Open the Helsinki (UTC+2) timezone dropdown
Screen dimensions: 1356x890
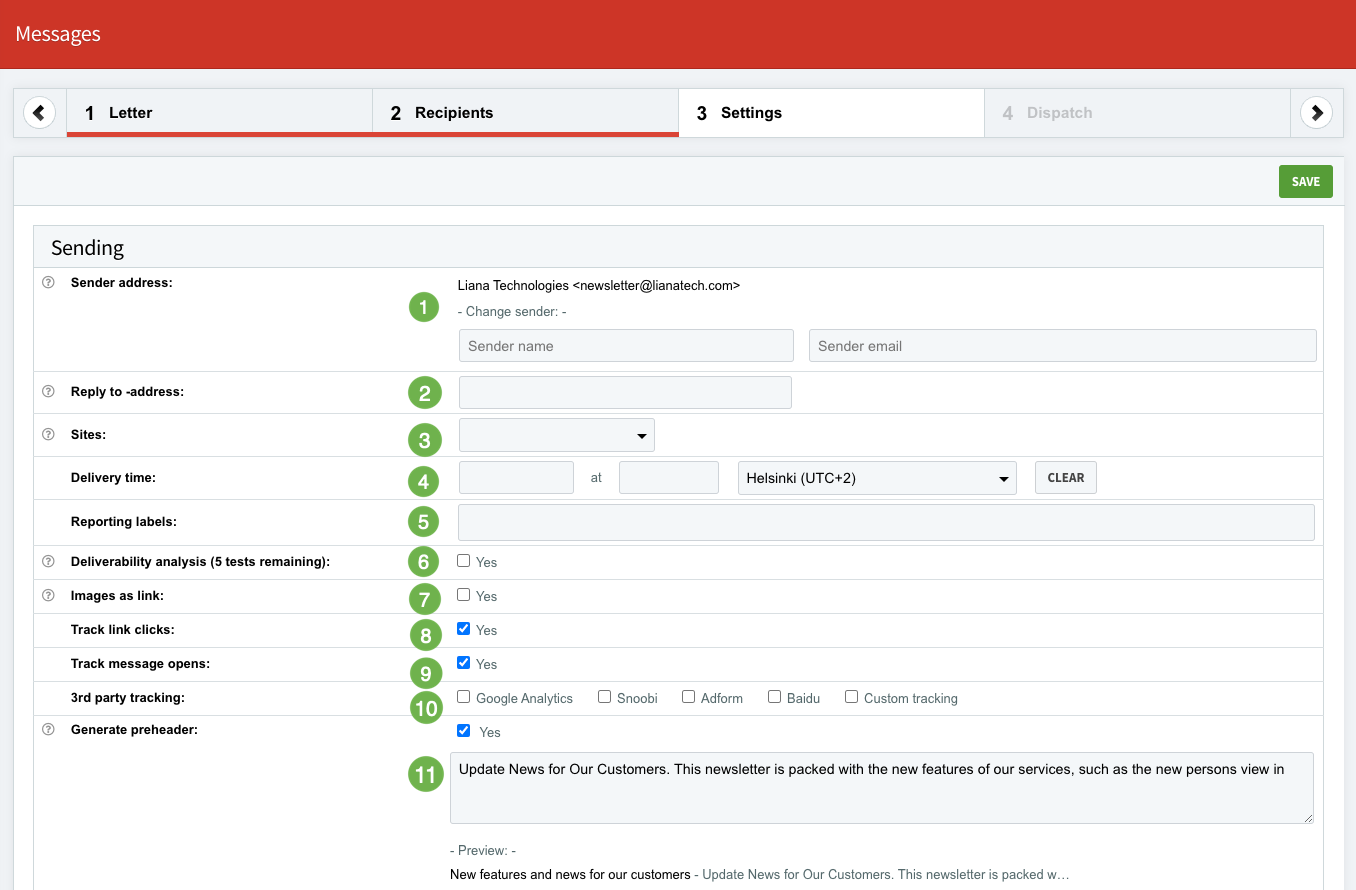coord(877,478)
